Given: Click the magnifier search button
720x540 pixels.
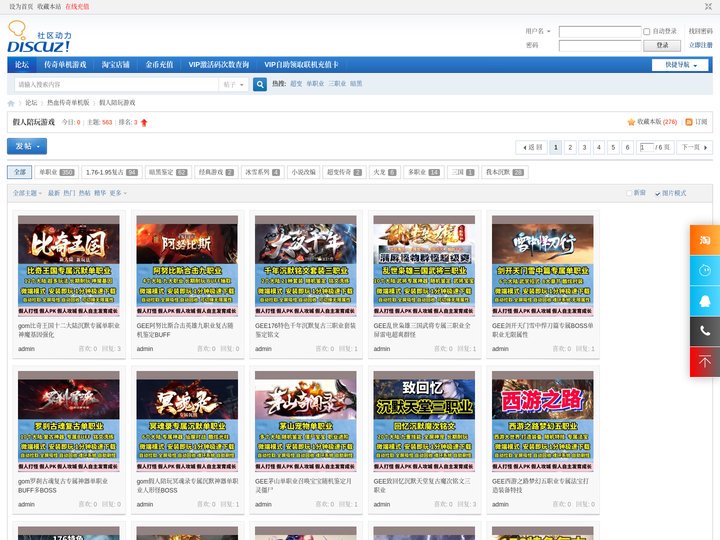Looking at the screenshot, I should 260,84.
